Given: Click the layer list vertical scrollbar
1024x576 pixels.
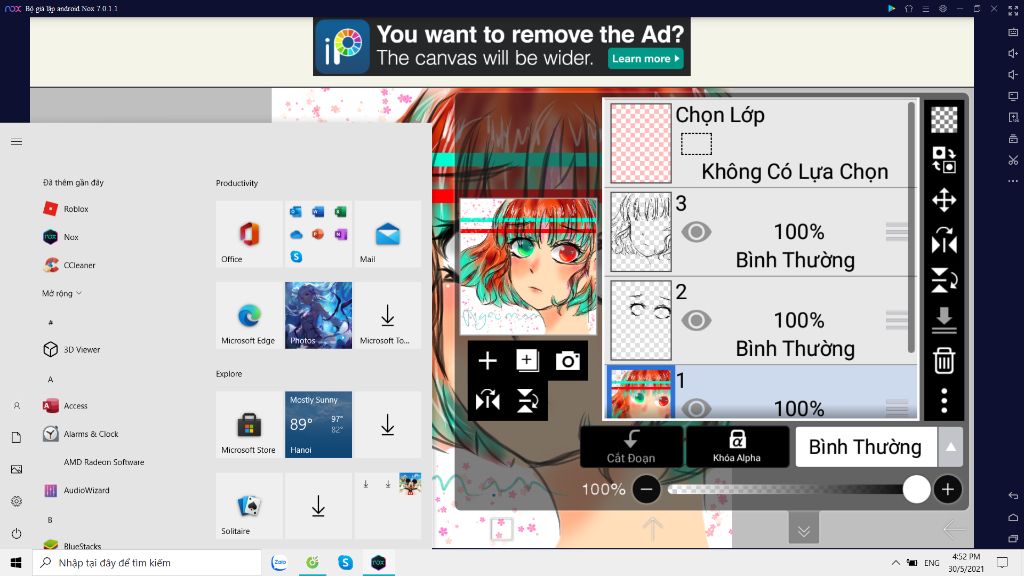Looking at the screenshot, I should [911, 227].
